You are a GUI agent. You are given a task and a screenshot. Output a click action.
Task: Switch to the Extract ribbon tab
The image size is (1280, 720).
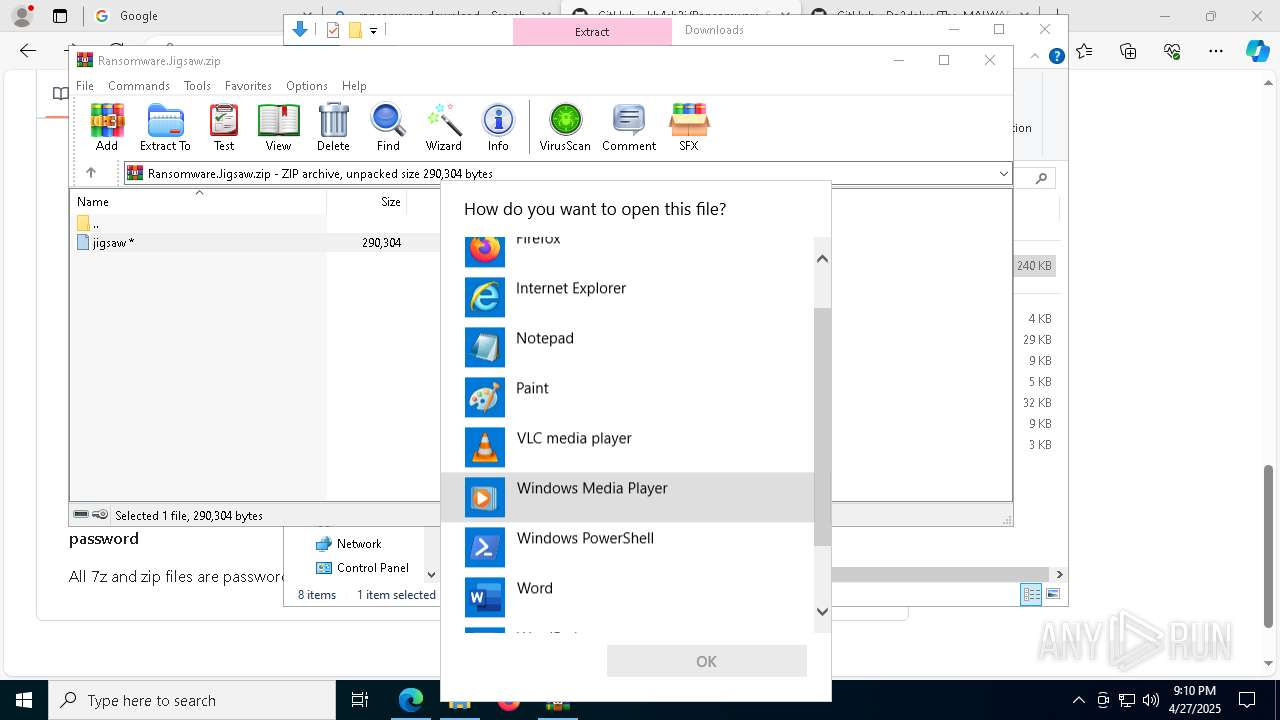(x=592, y=31)
